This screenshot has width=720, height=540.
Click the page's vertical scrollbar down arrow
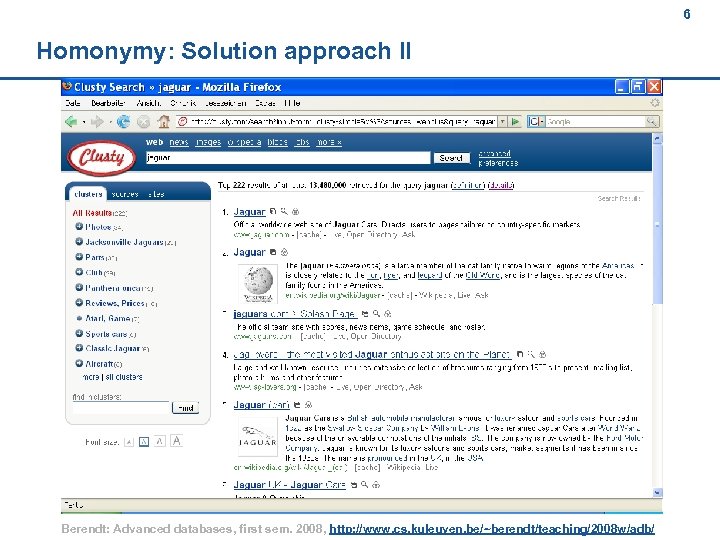tap(657, 493)
